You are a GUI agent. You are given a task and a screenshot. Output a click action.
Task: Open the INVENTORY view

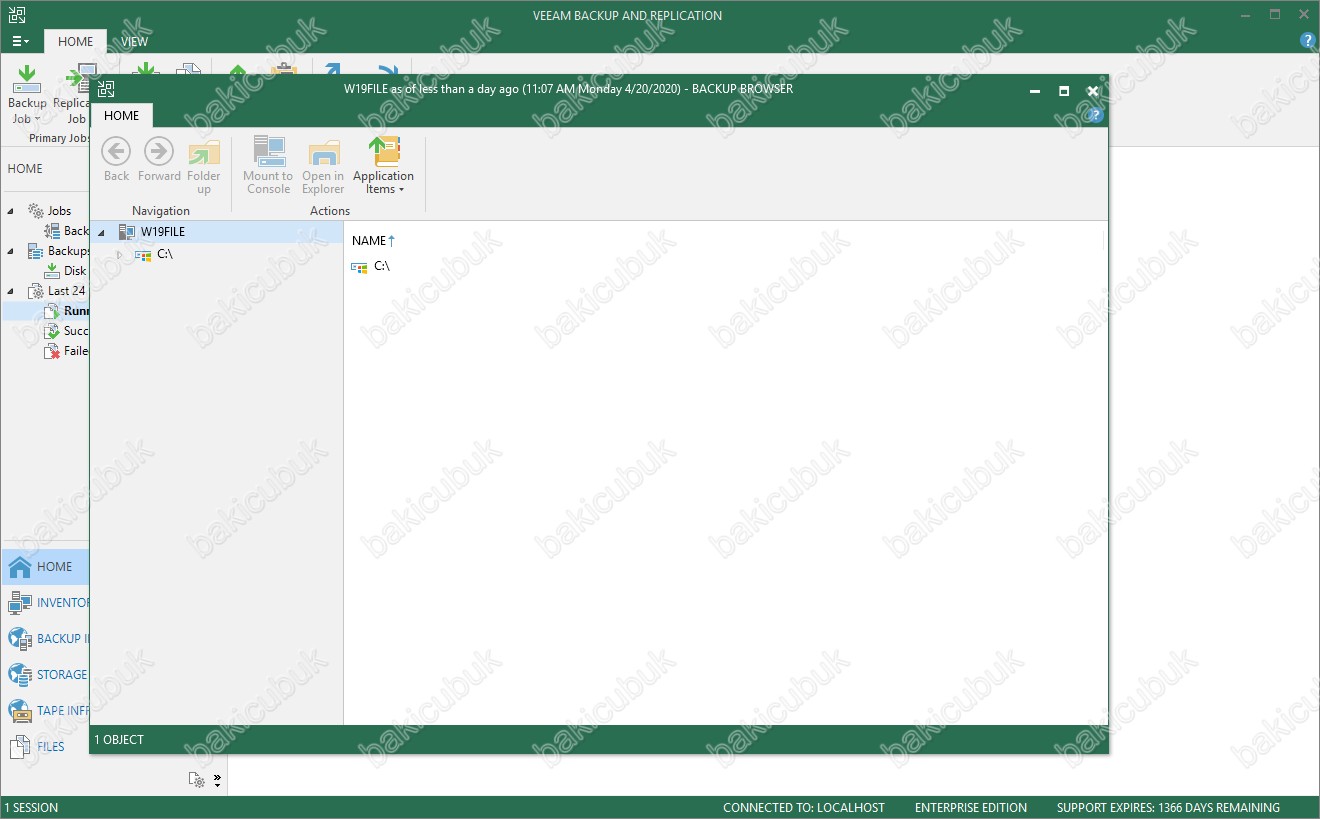[x=45, y=603]
